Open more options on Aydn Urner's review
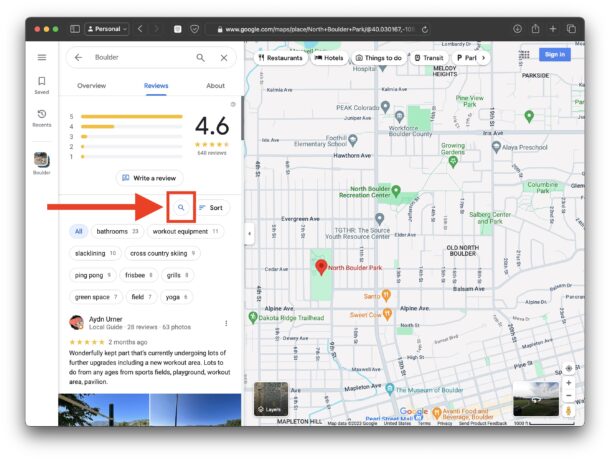The image size is (610, 460). pyautogui.click(x=227, y=322)
